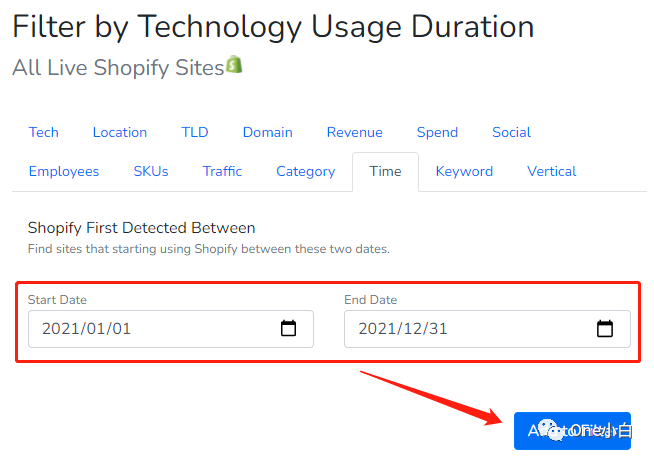Open the Start Date calendar picker icon
The height and width of the screenshot is (460, 654).
288,328
